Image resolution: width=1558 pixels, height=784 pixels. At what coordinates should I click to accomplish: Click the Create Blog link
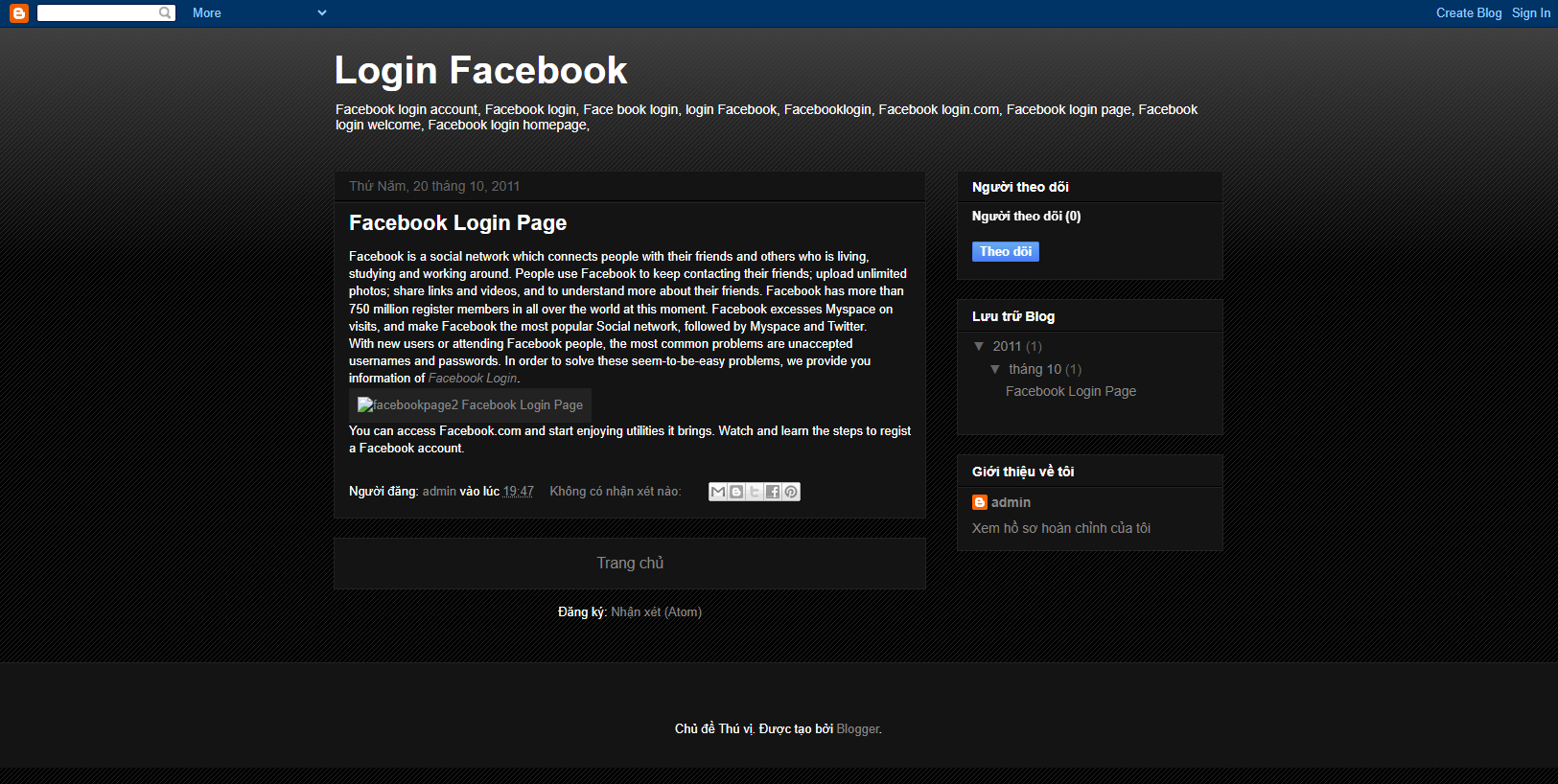click(1469, 12)
